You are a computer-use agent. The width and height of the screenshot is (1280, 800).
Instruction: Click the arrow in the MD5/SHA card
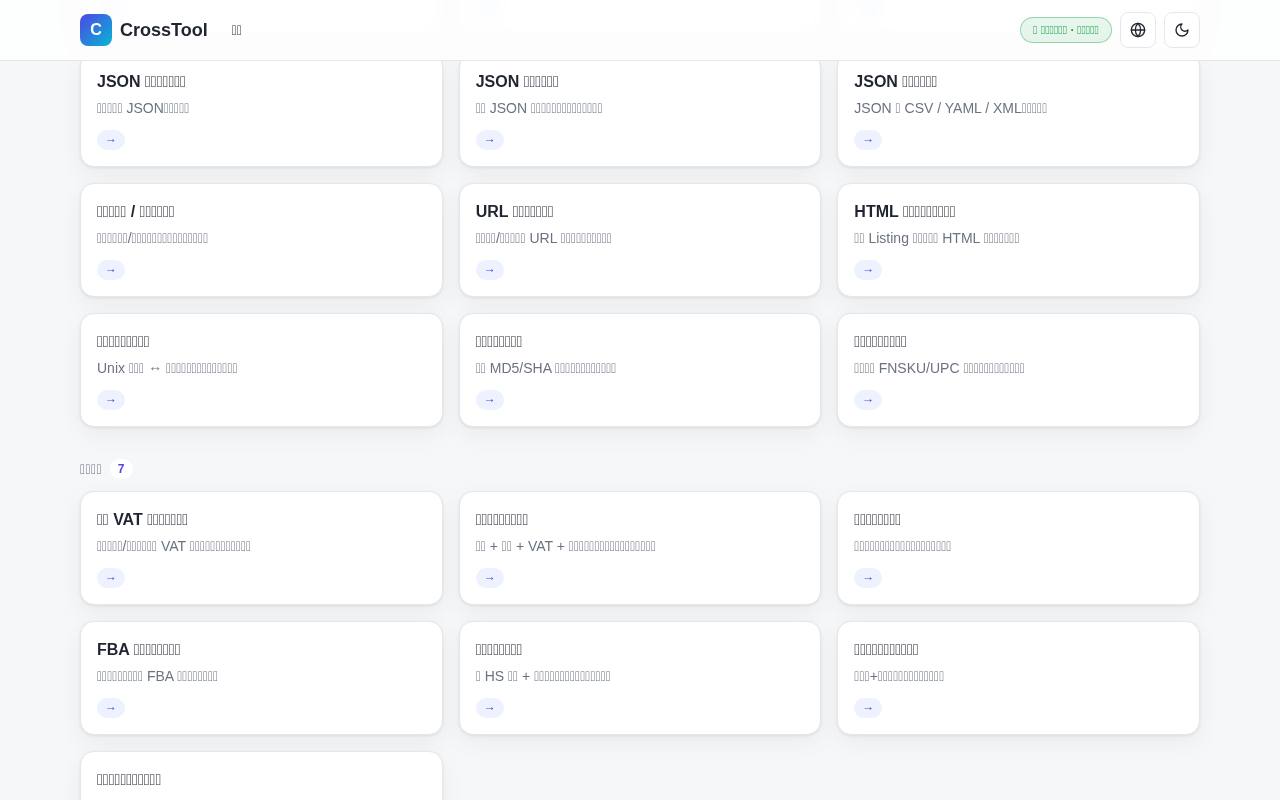click(x=490, y=400)
